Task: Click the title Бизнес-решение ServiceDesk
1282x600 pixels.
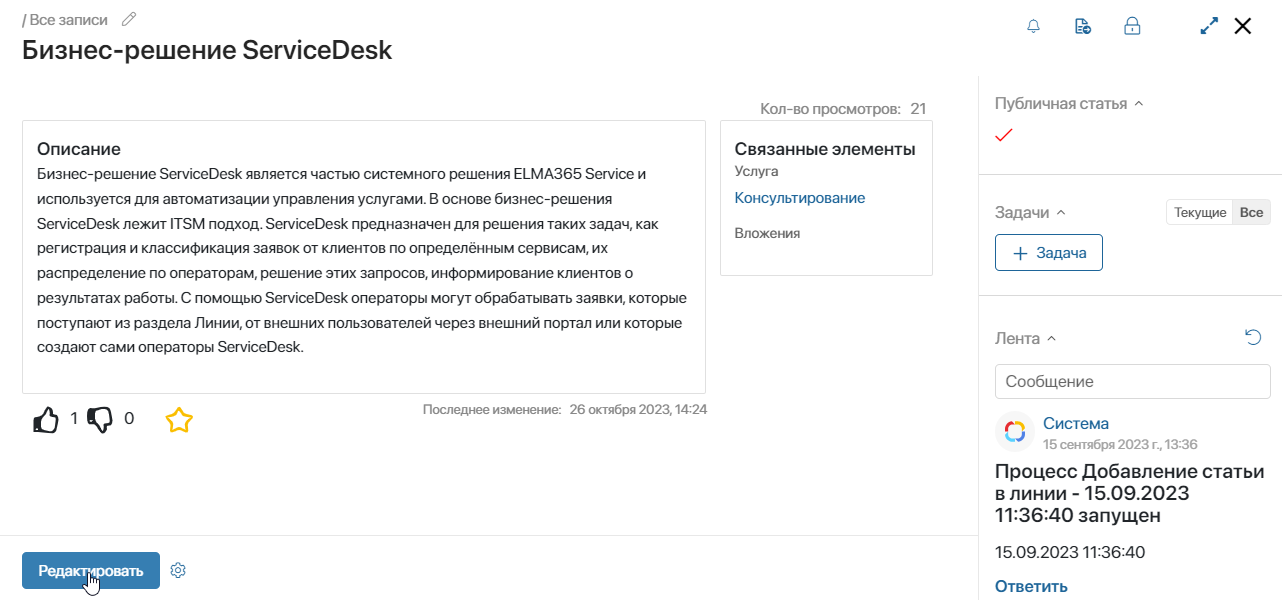Action: 207,50
